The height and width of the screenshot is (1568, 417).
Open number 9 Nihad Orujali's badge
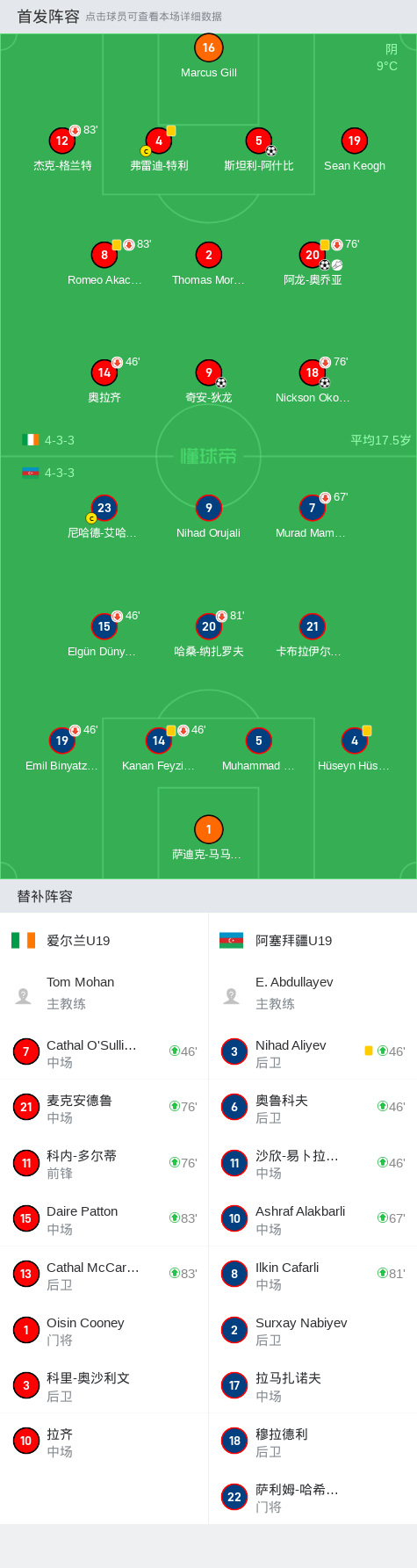208,508
